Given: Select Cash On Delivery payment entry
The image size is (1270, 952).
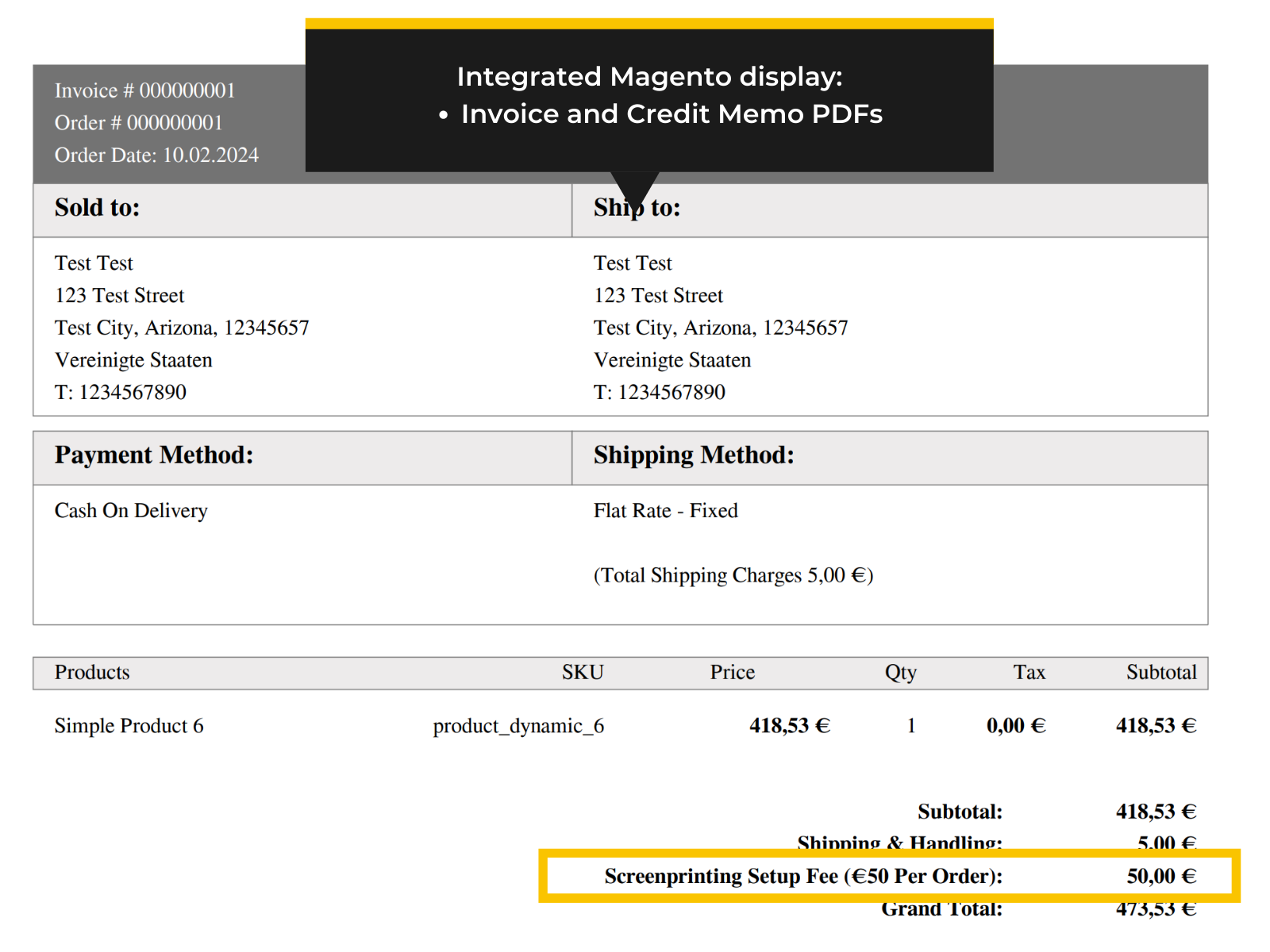Looking at the screenshot, I should point(130,510).
